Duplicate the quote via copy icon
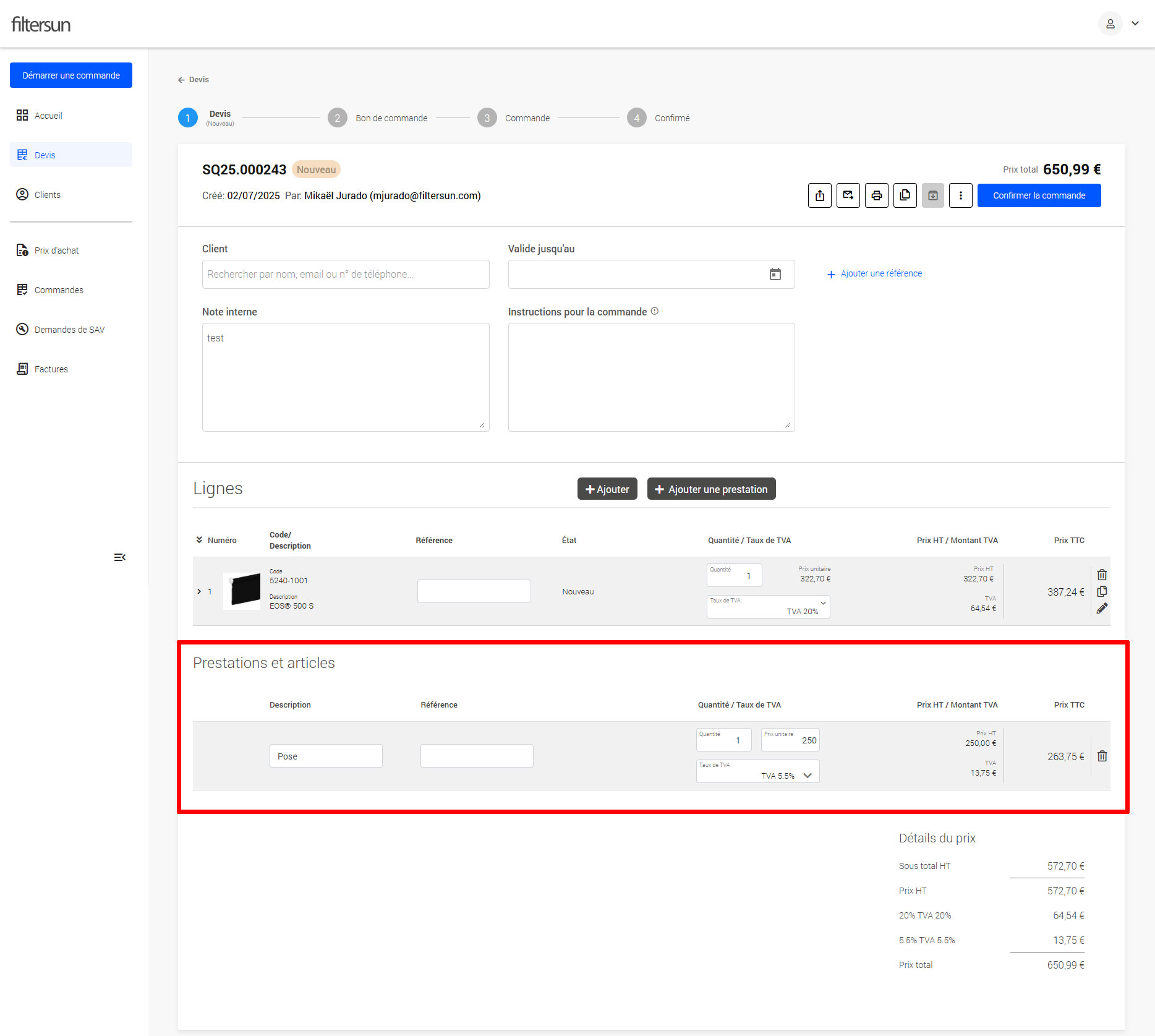The height and width of the screenshot is (1036, 1155). click(x=905, y=195)
